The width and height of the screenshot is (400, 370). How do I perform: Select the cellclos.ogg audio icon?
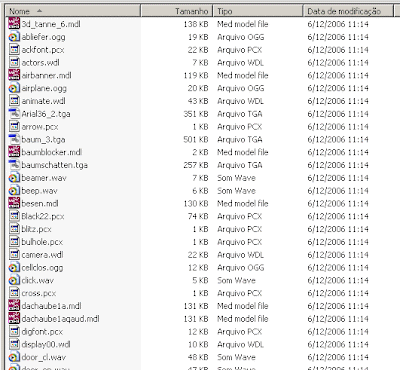point(14,268)
